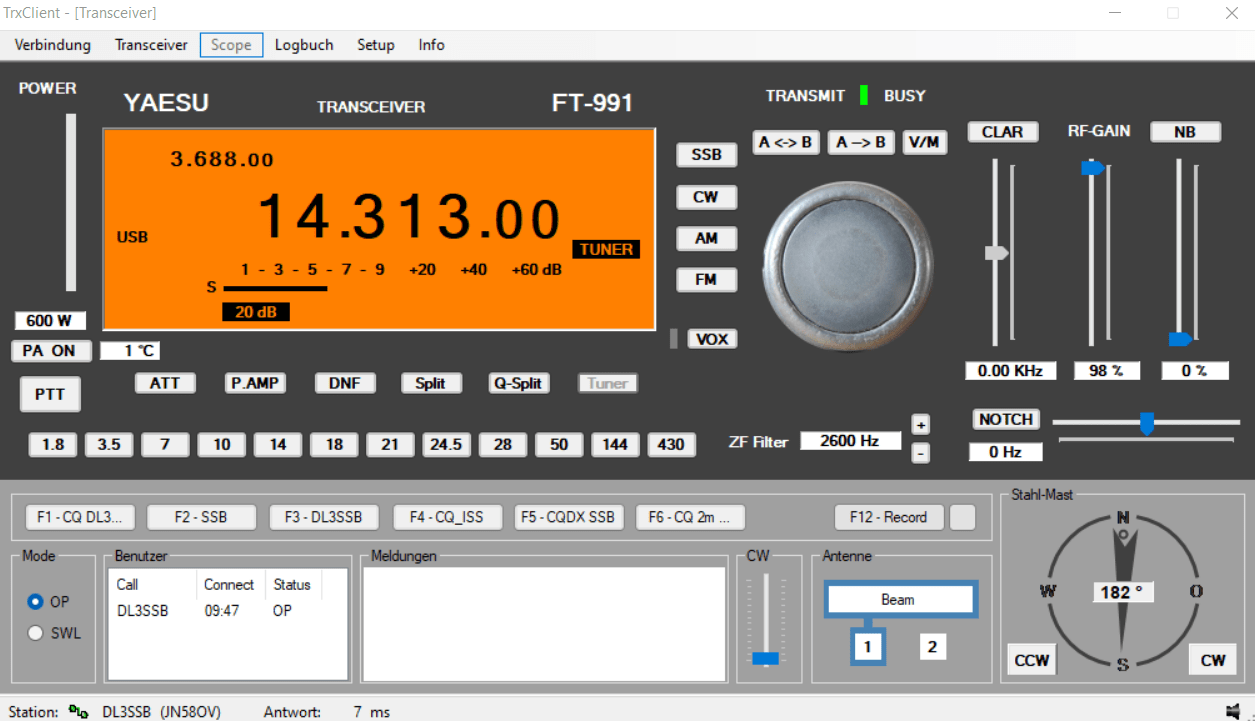
Task: Toggle the DNF filter button
Action: click(345, 383)
